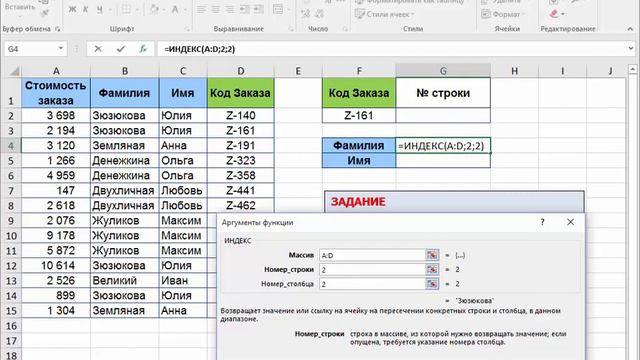The width and height of the screenshot is (640, 360).
Task: Open the borders dropdown arrow
Action: click(x=136, y=9)
